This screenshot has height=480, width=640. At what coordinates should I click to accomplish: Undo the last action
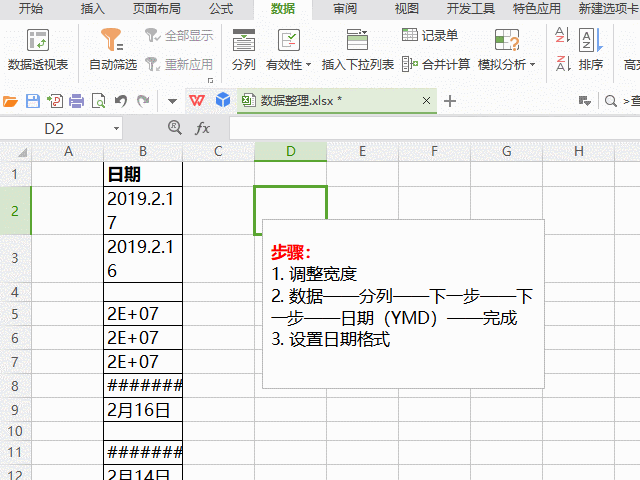click(x=121, y=101)
